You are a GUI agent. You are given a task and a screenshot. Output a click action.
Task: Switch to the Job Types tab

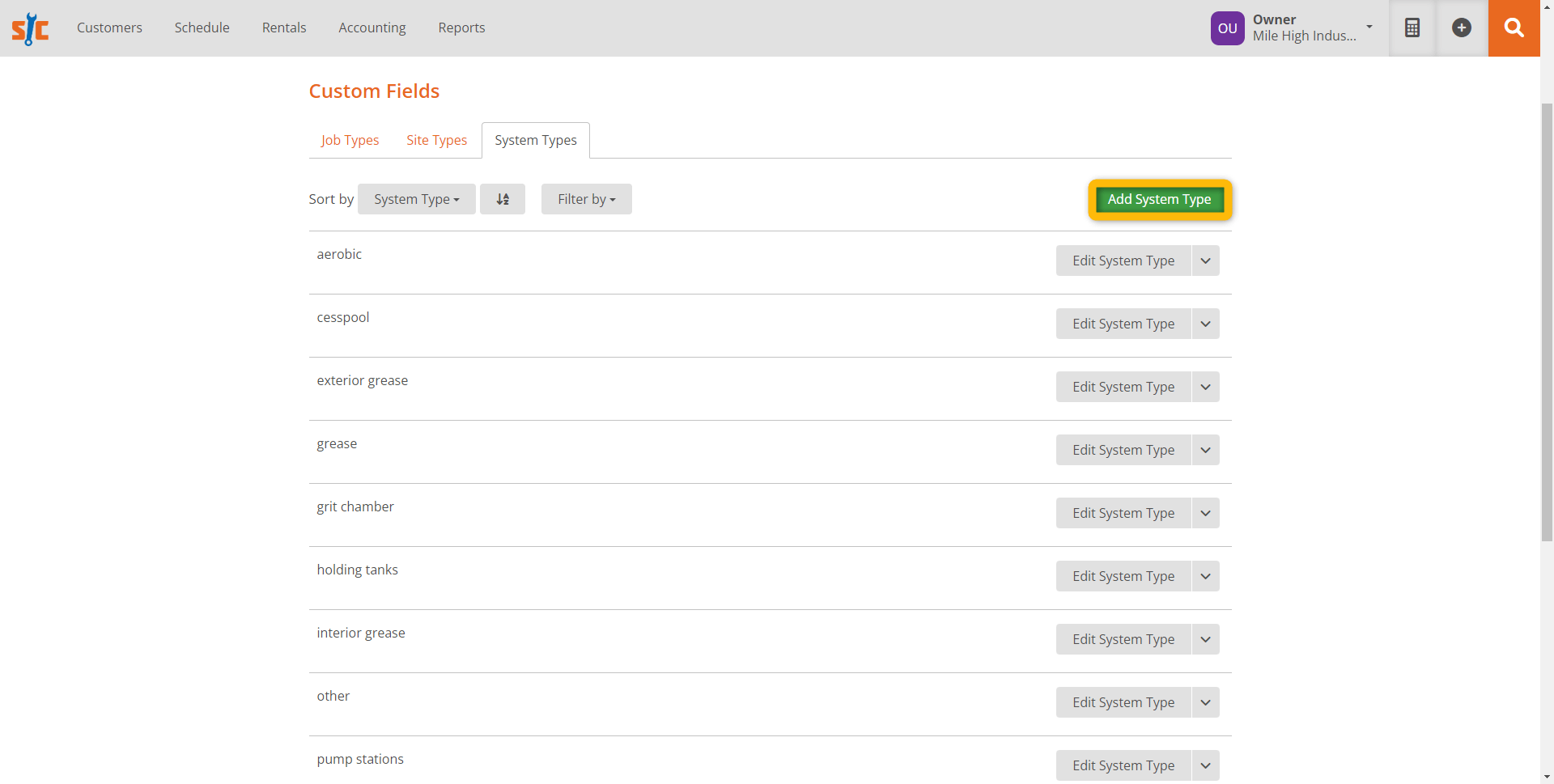350,140
